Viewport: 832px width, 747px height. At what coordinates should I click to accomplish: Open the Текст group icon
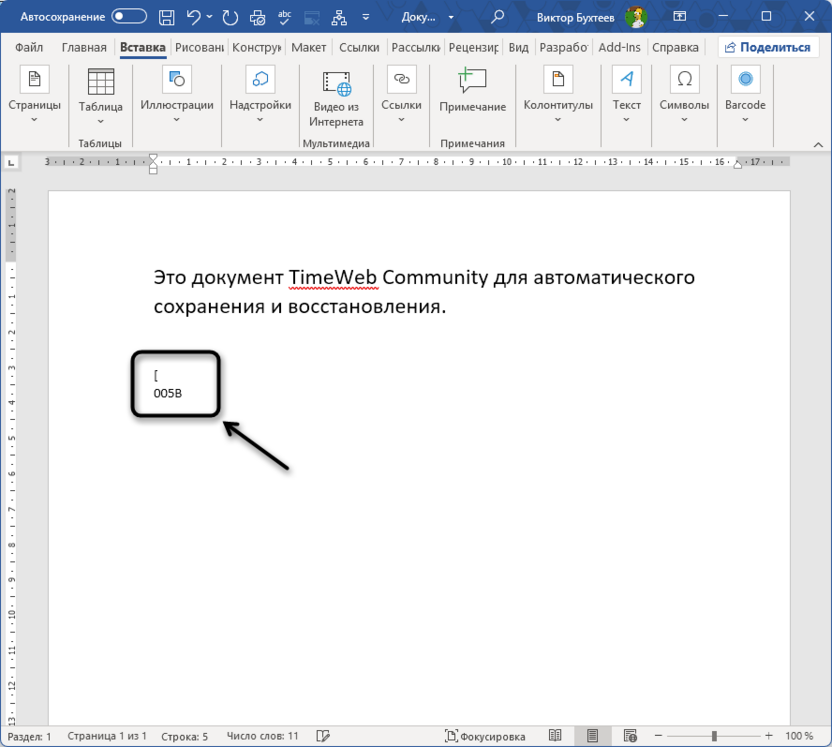pos(627,79)
